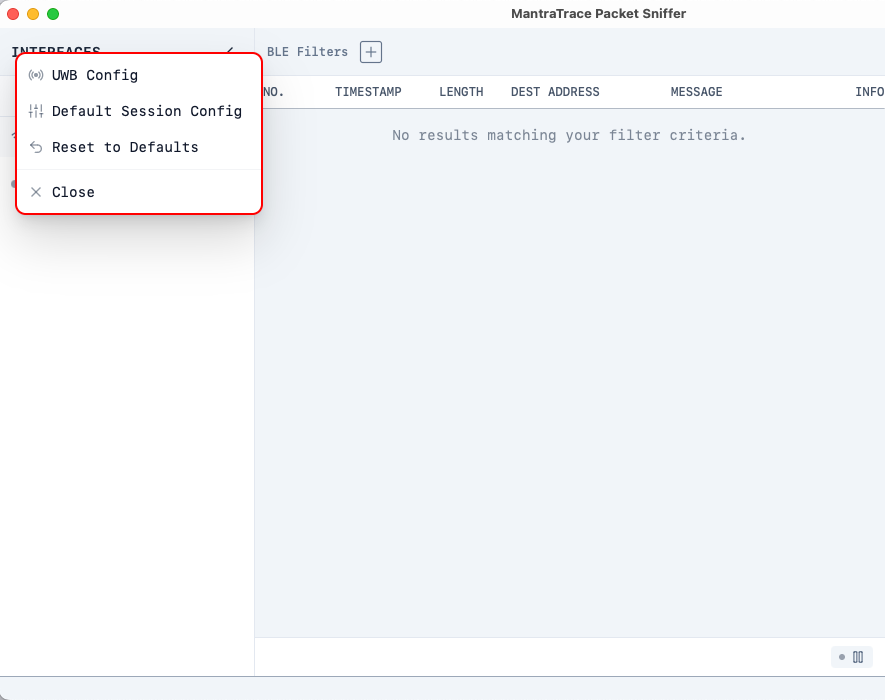Sort packets by TIMESTAMP column

pyautogui.click(x=368, y=91)
